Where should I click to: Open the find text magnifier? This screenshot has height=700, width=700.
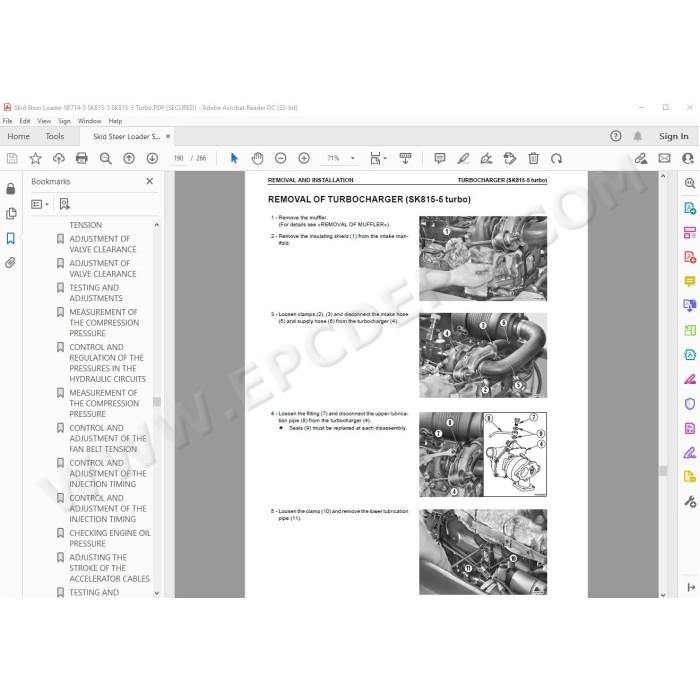coord(105,158)
